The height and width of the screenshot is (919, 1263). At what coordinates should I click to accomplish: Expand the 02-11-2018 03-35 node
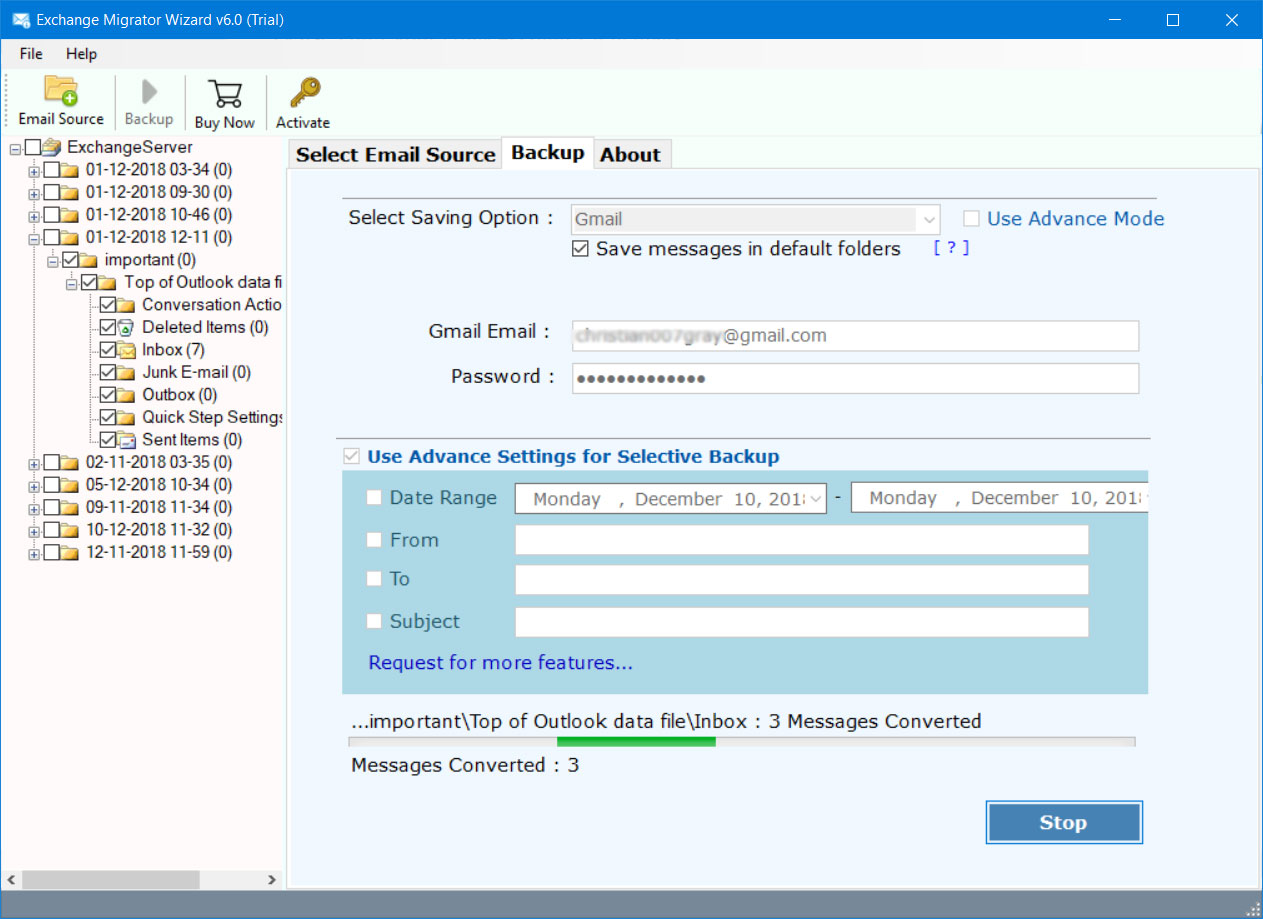coord(34,463)
